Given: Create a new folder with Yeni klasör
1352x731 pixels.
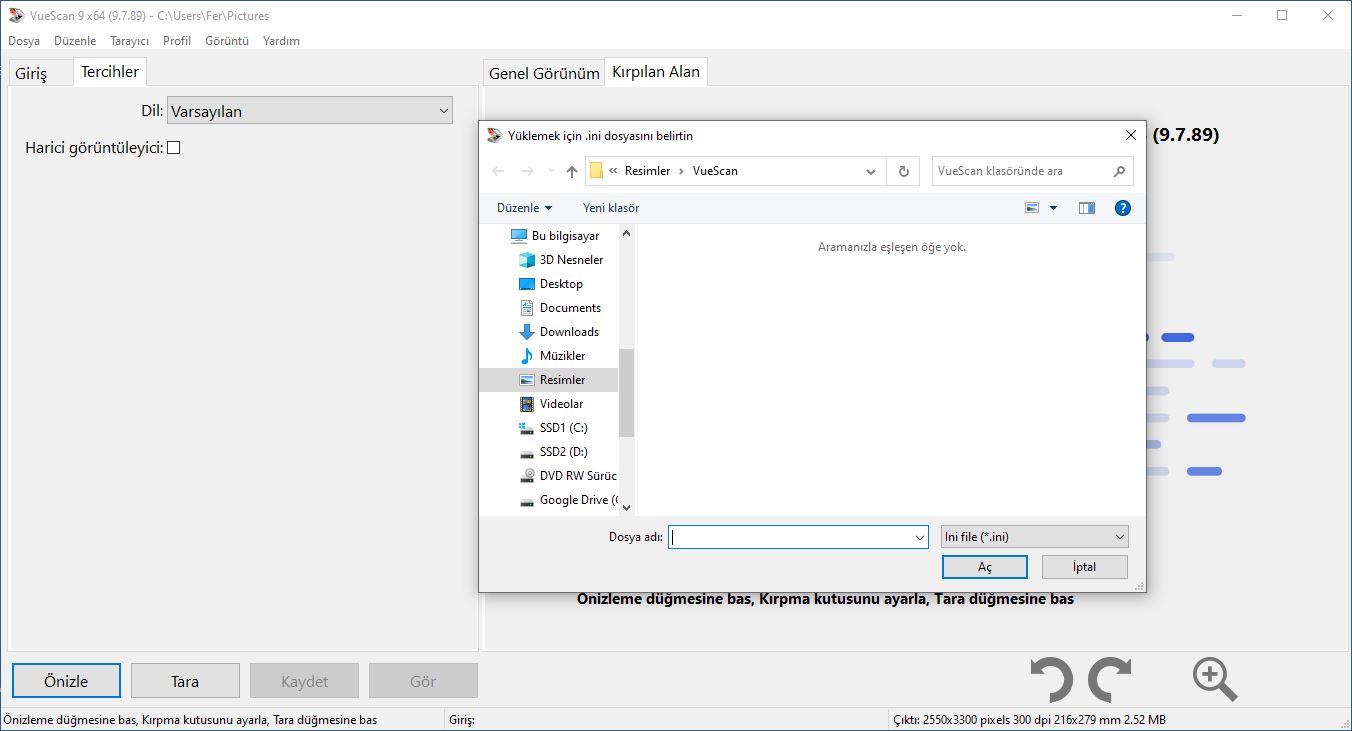Looking at the screenshot, I should click(x=611, y=208).
